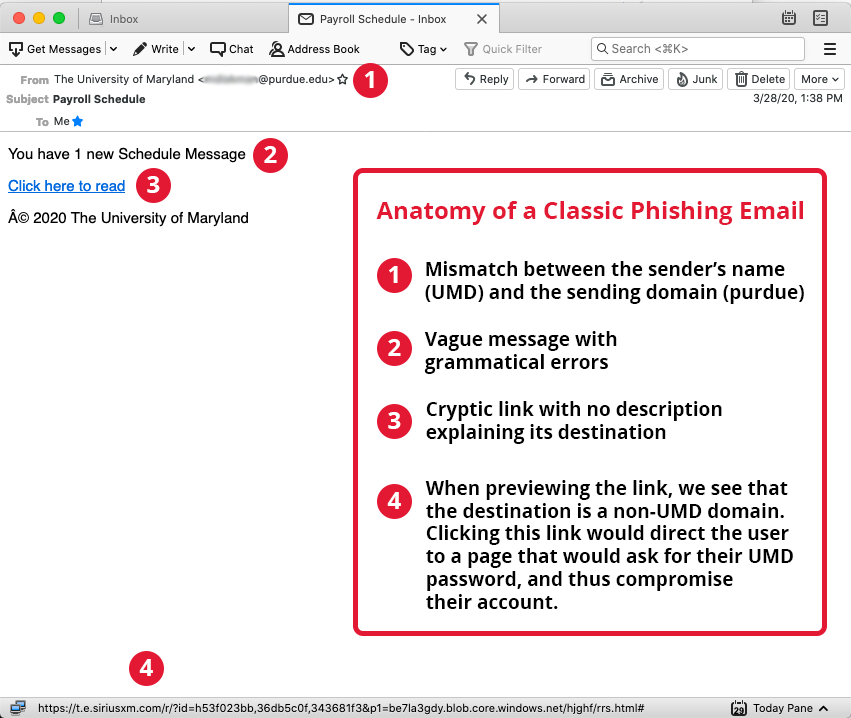
Task: Focus the Search field
Action: tap(697, 49)
